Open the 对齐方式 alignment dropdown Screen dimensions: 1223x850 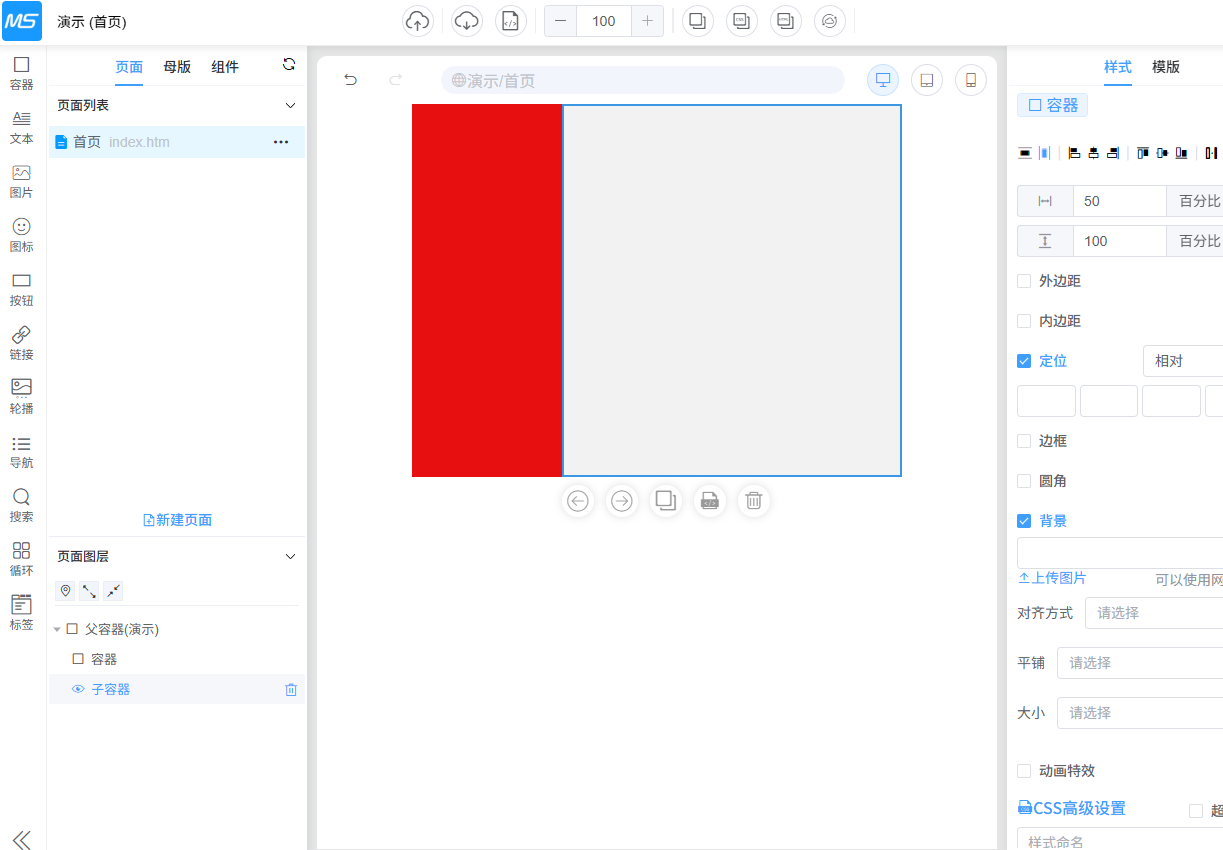[x=1150, y=613]
